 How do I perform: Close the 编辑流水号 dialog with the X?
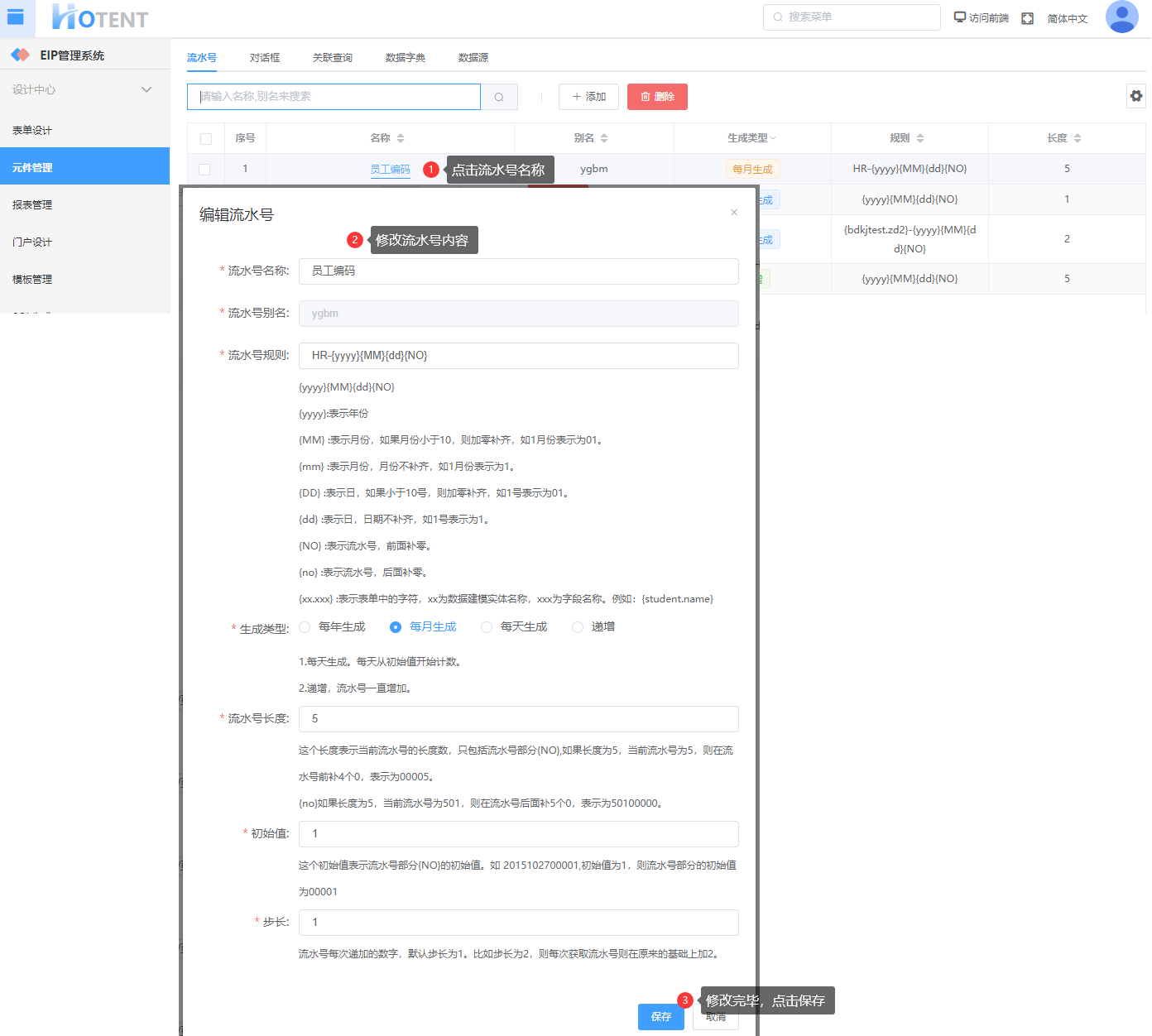tap(734, 213)
